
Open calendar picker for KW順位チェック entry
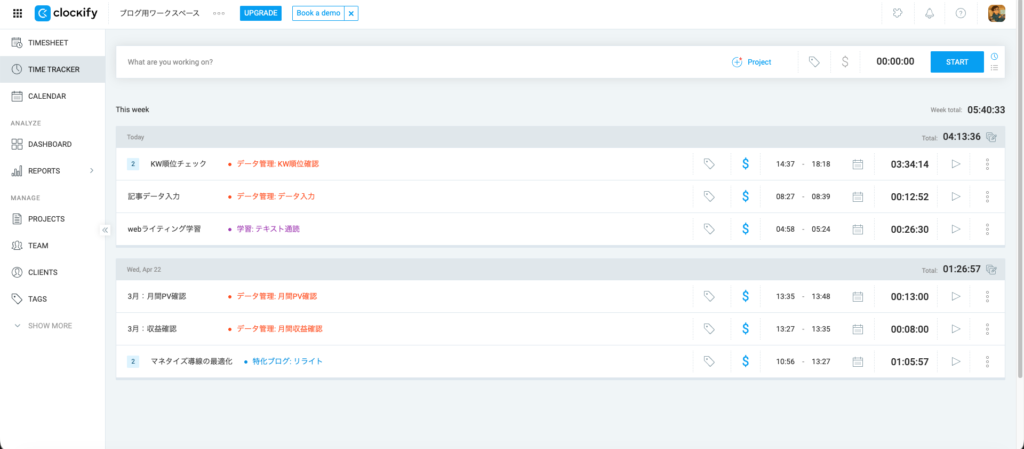(857, 164)
